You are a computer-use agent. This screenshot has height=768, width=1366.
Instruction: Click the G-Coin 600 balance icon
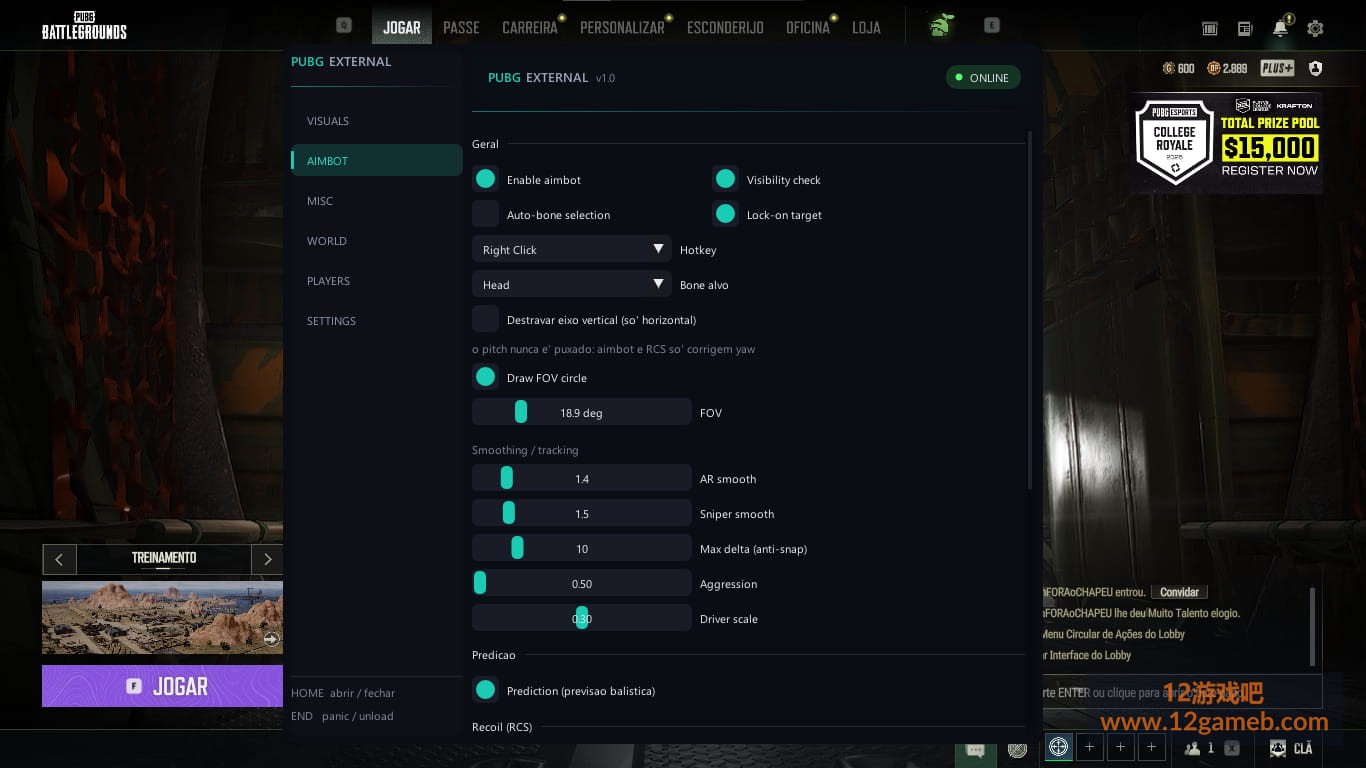[1168, 68]
